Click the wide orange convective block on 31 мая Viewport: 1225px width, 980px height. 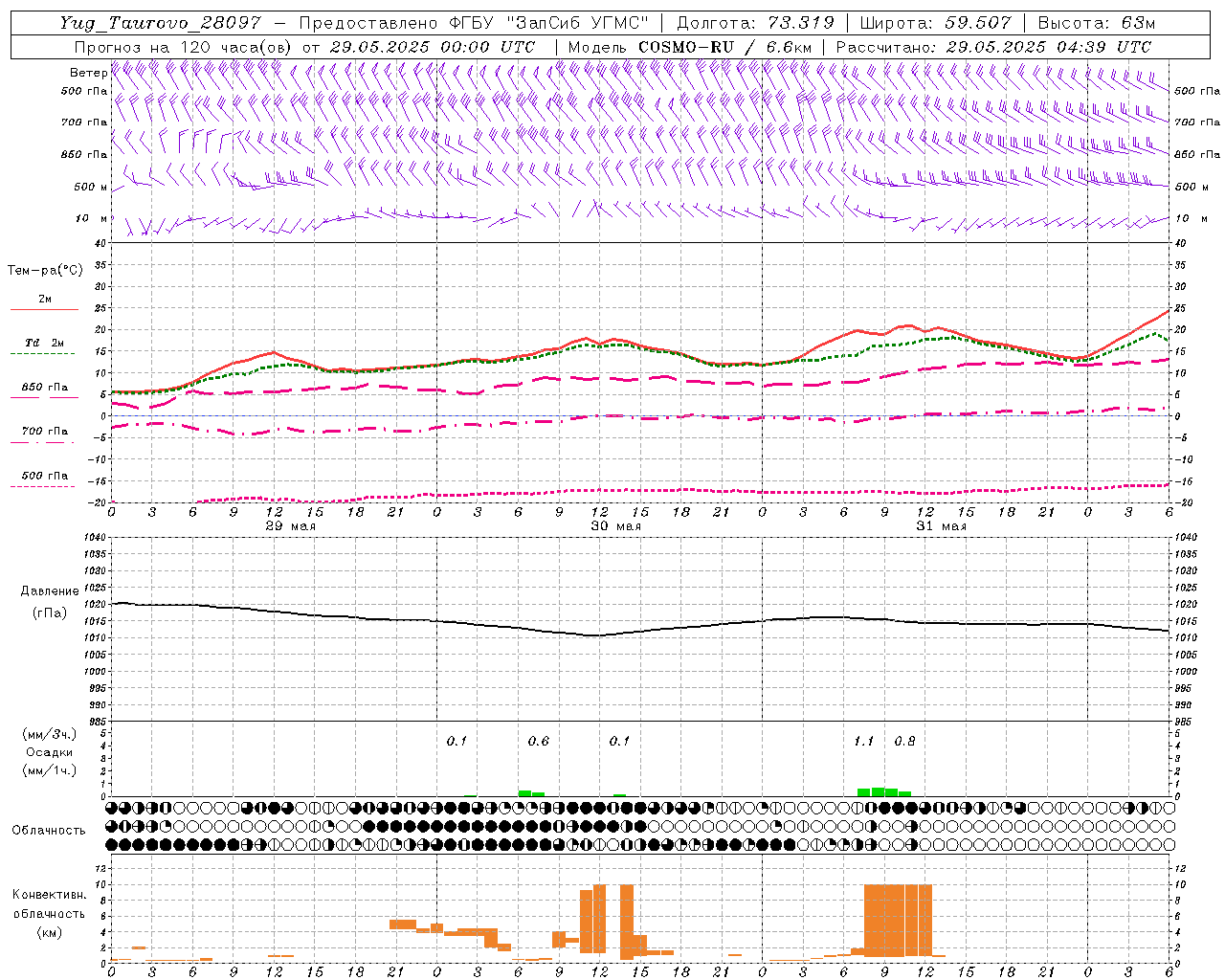898,921
